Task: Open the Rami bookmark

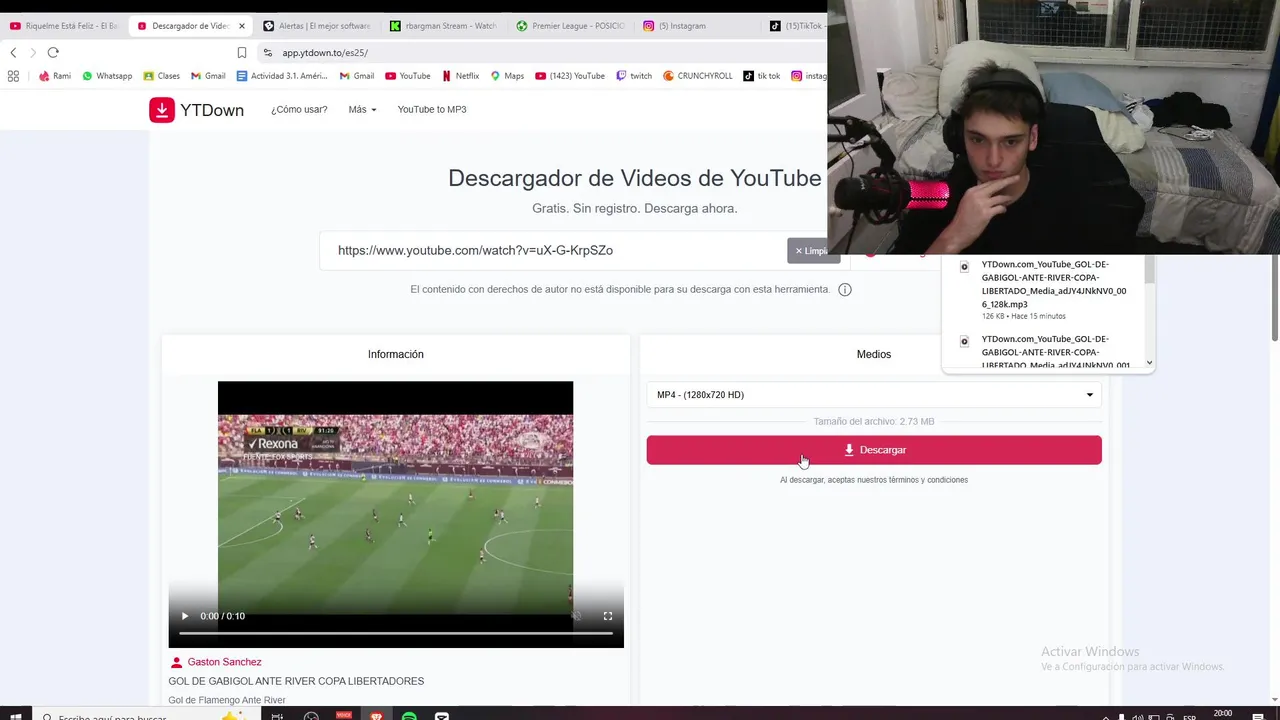Action: click(55, 76)
